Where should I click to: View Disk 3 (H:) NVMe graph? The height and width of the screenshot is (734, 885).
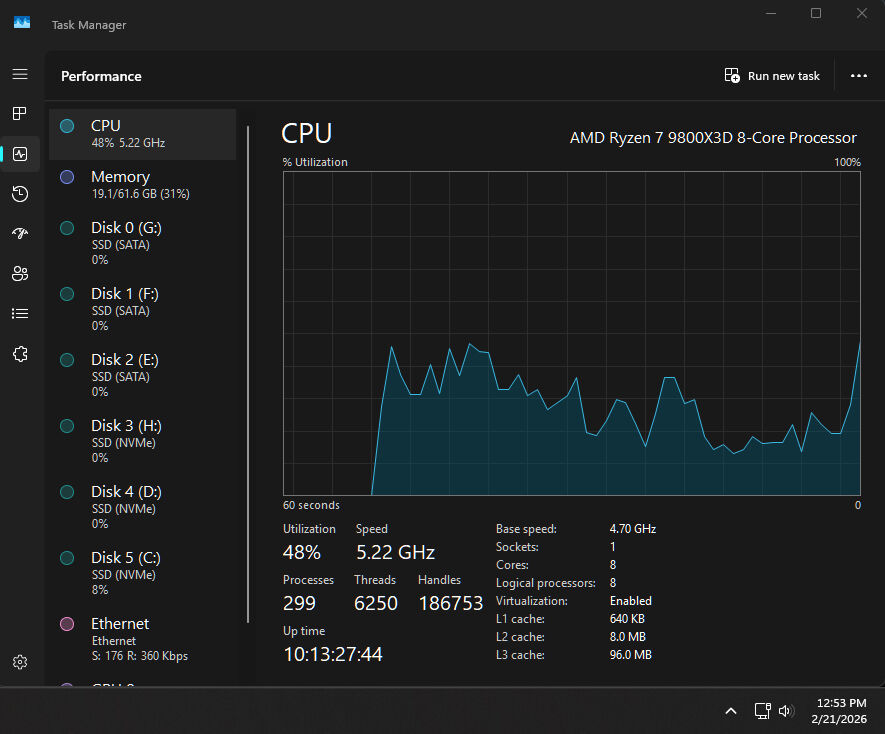click(142, 441)
